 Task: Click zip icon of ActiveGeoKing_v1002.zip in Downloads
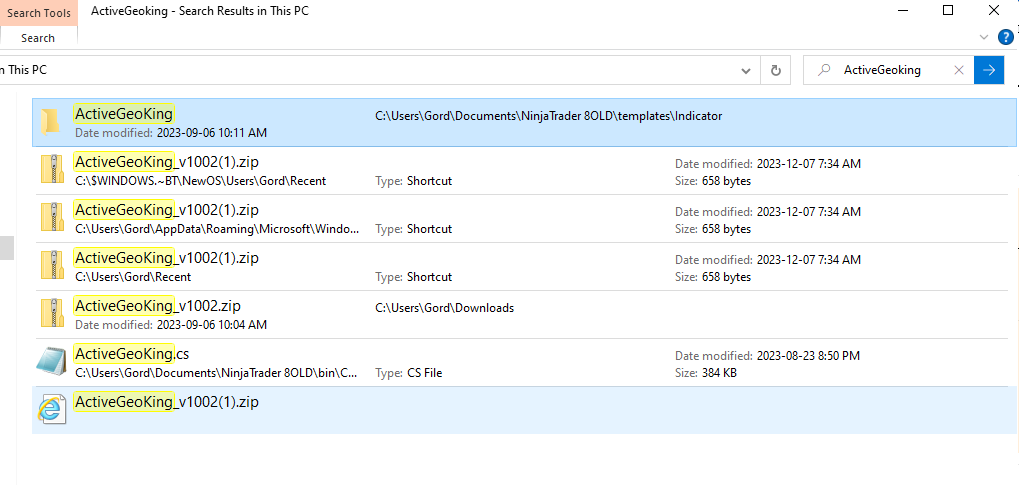[x=52, y=313]
